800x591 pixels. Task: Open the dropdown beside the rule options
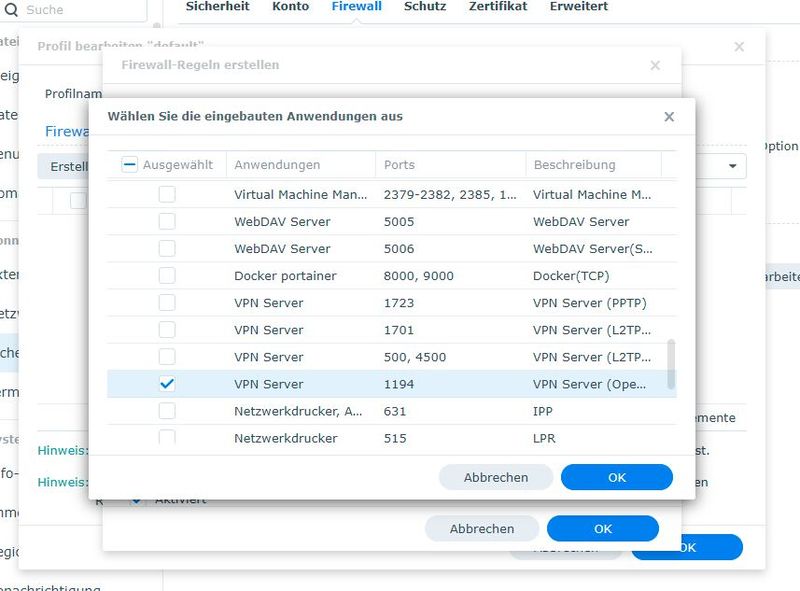(731, 167)
